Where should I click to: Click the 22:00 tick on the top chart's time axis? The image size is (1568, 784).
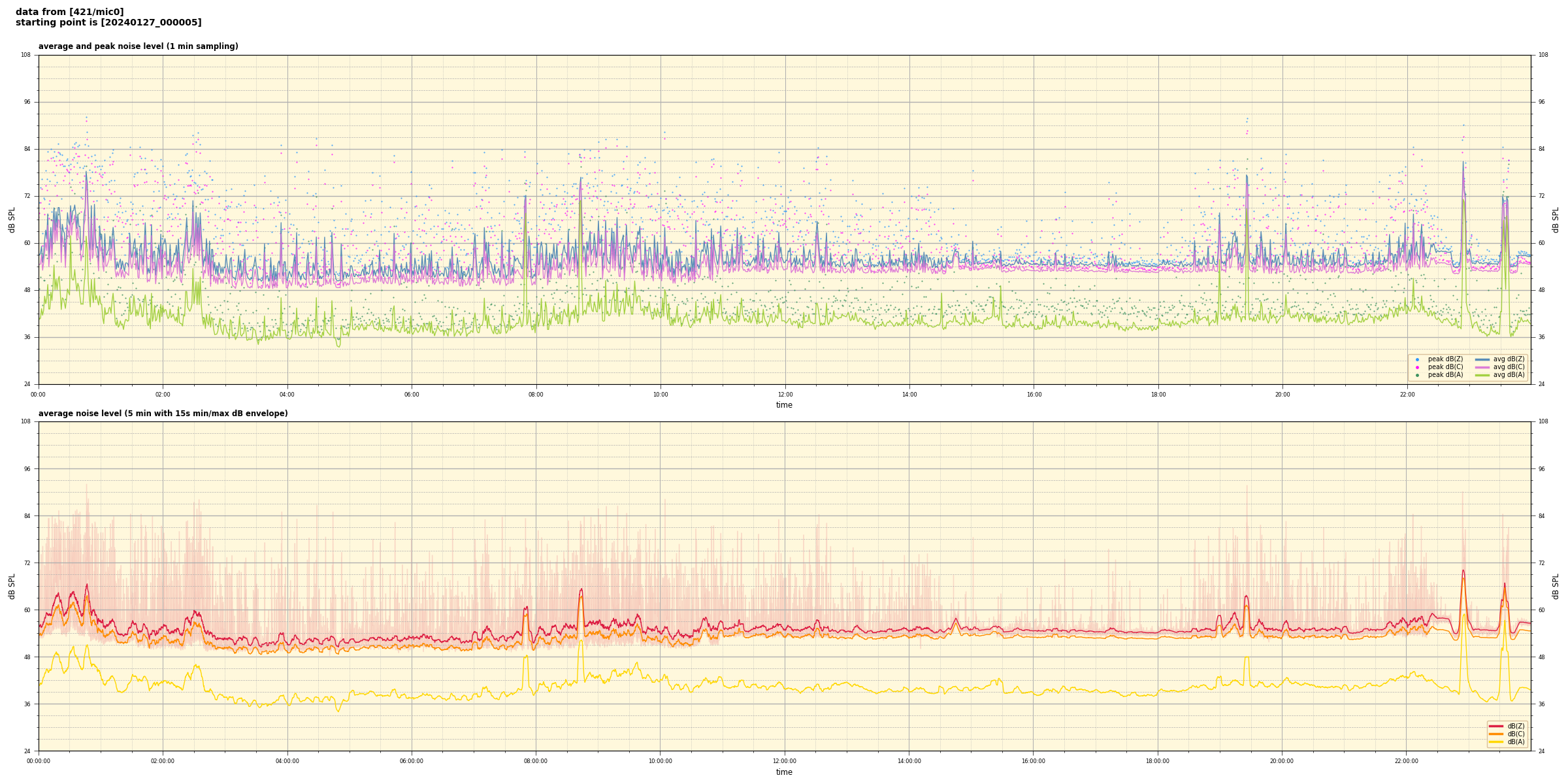click(x=1407, y=395)
